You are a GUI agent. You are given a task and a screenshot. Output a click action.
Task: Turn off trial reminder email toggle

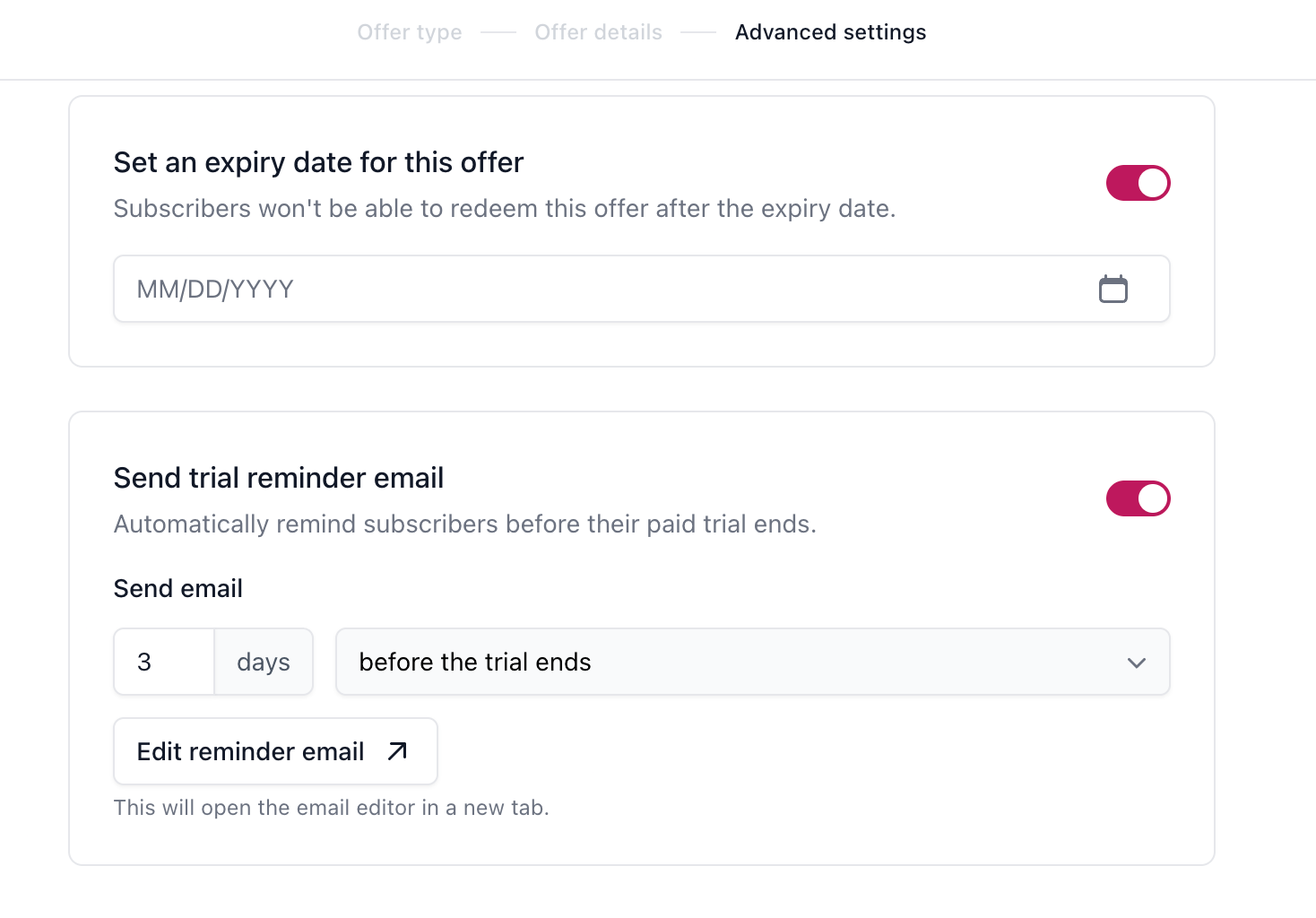[1139, 498]
